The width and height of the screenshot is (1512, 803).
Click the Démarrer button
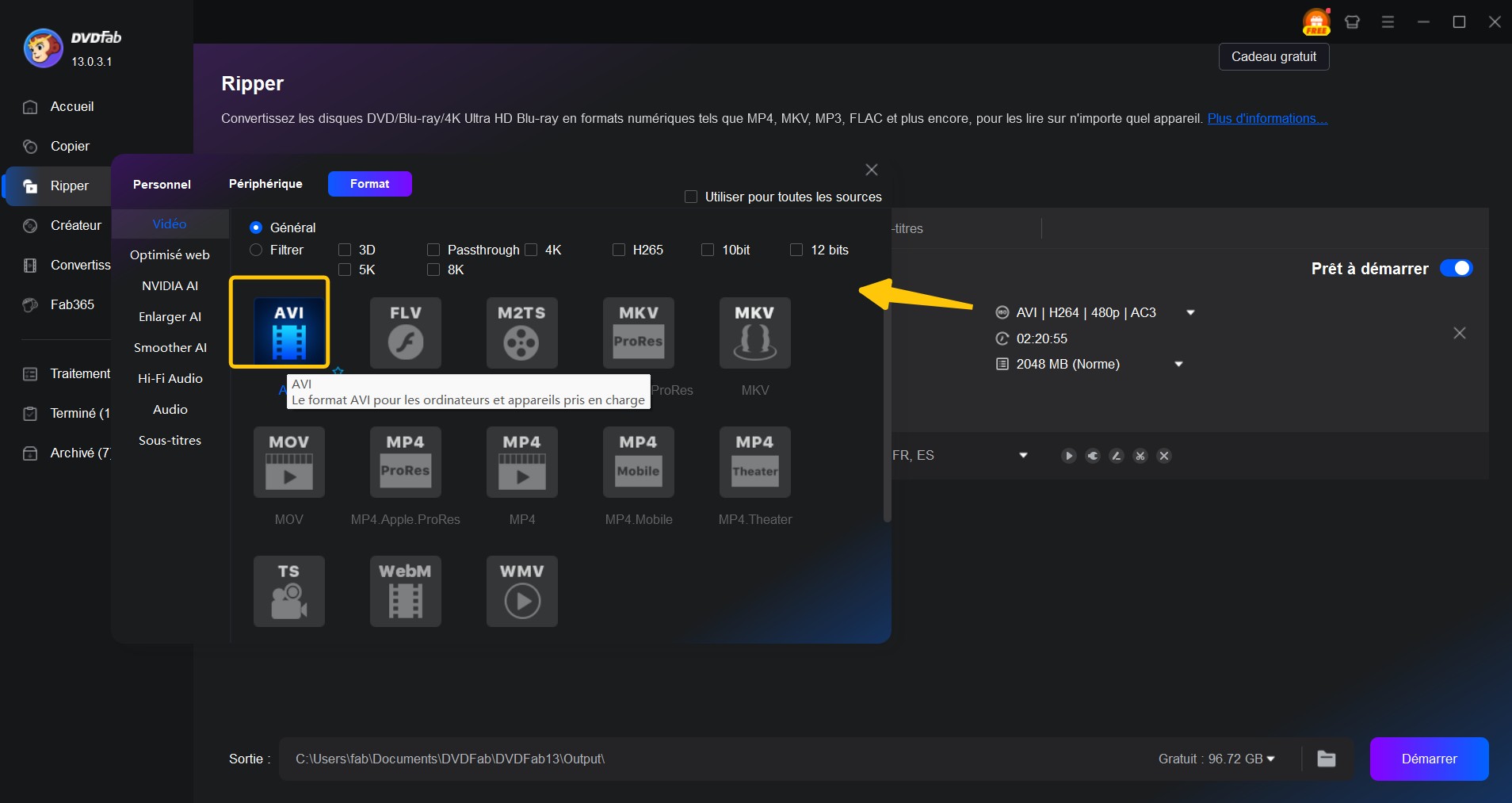coord(1429,759)
